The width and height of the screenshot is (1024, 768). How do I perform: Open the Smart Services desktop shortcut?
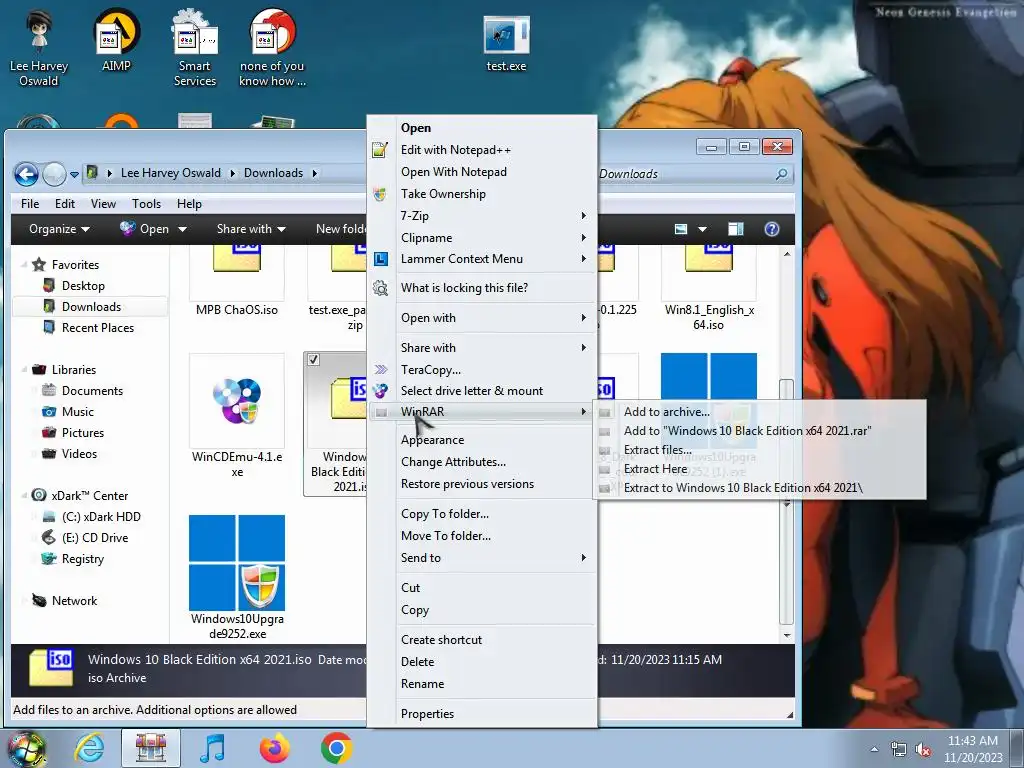point(195,47)
